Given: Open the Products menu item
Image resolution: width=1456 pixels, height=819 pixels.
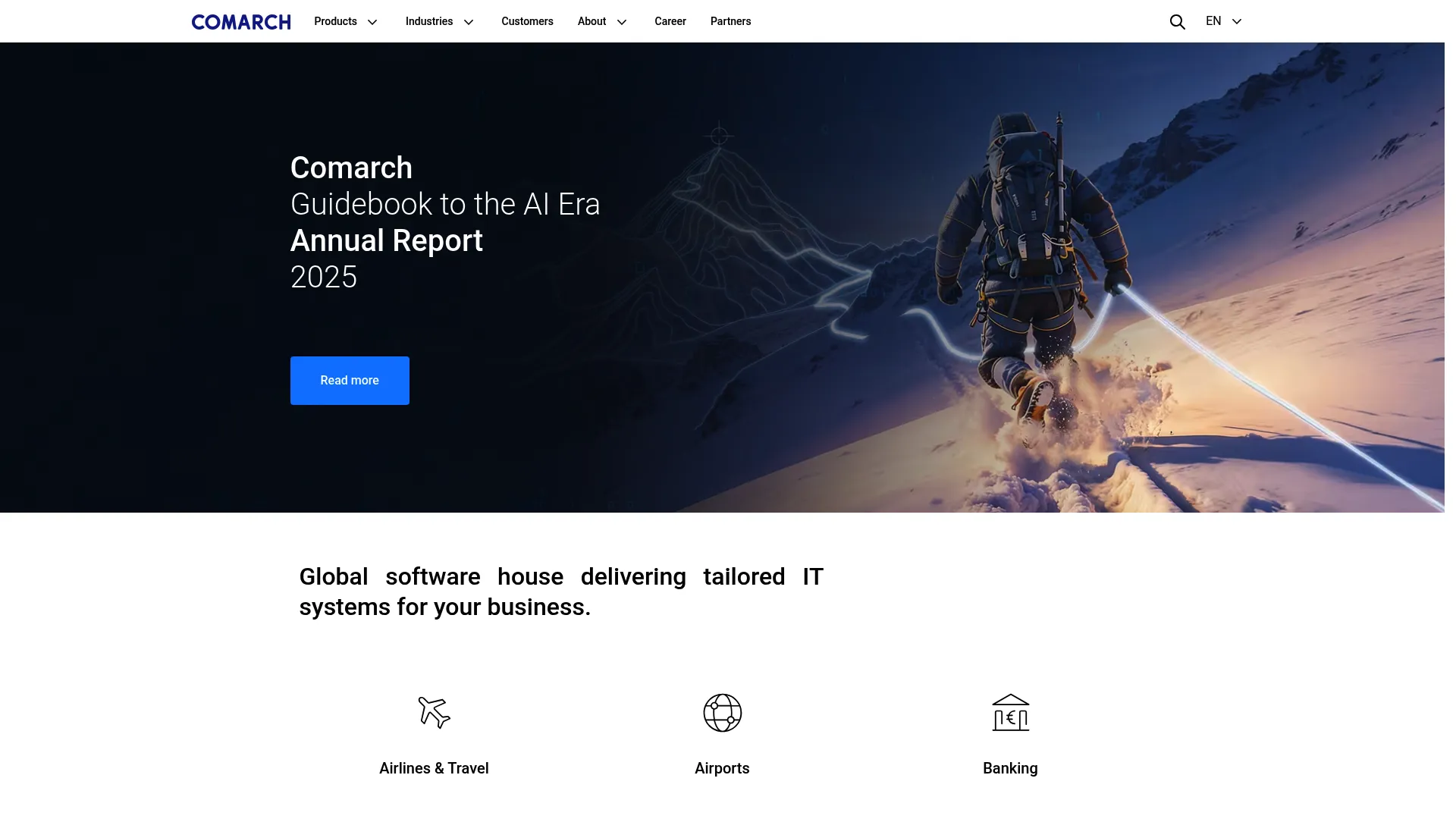Looking at the screenshot, I should click(x=335, y=21).
